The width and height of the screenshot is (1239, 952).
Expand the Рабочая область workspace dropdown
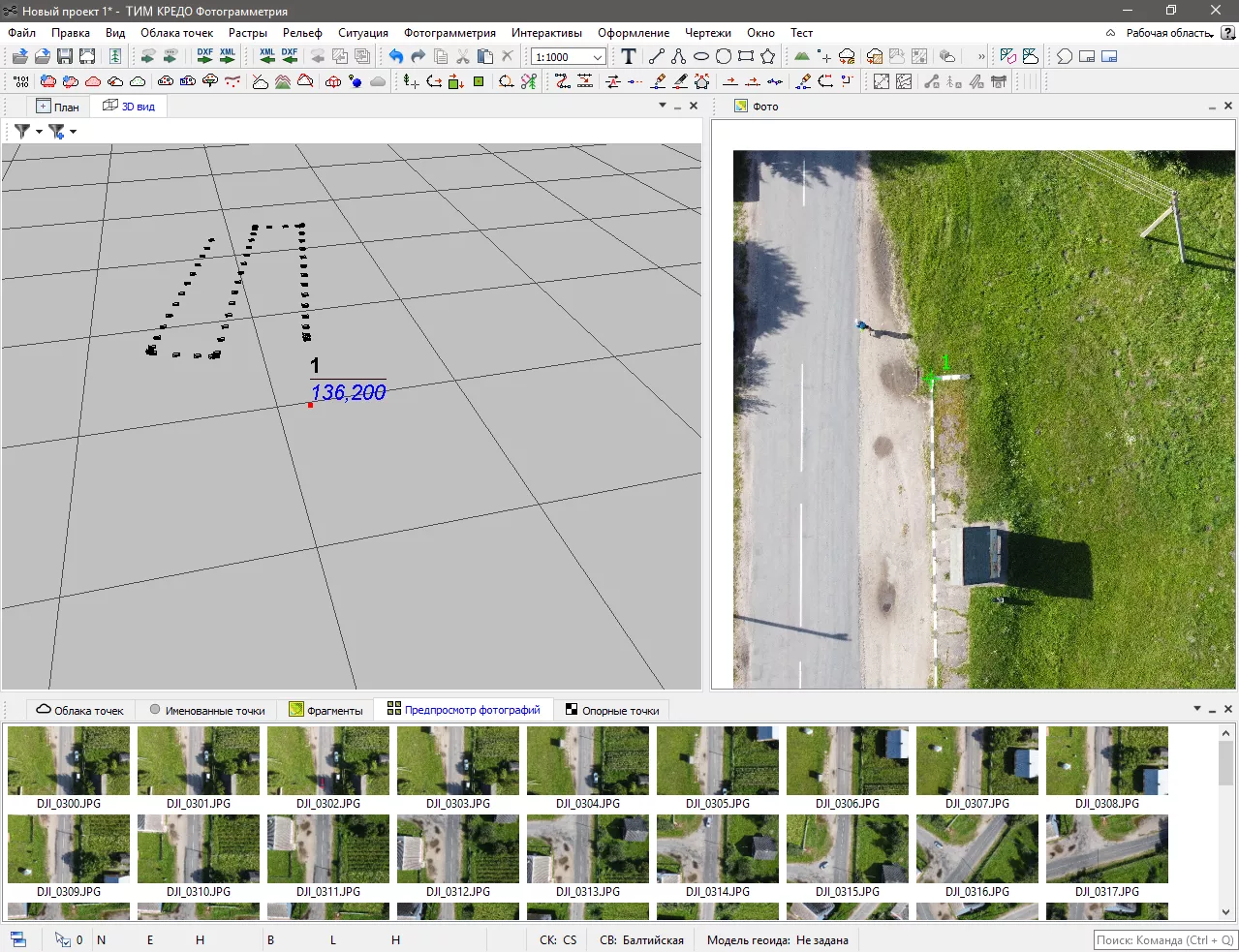tap(1169, 33)
